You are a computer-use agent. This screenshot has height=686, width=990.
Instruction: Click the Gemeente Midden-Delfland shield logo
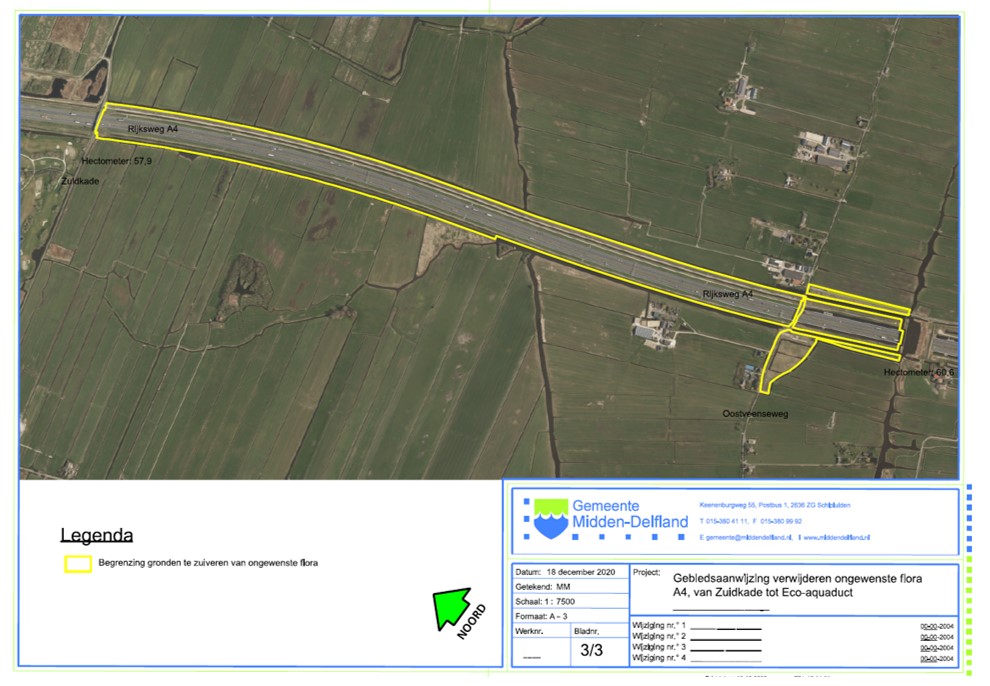click(x=544, y=517)
